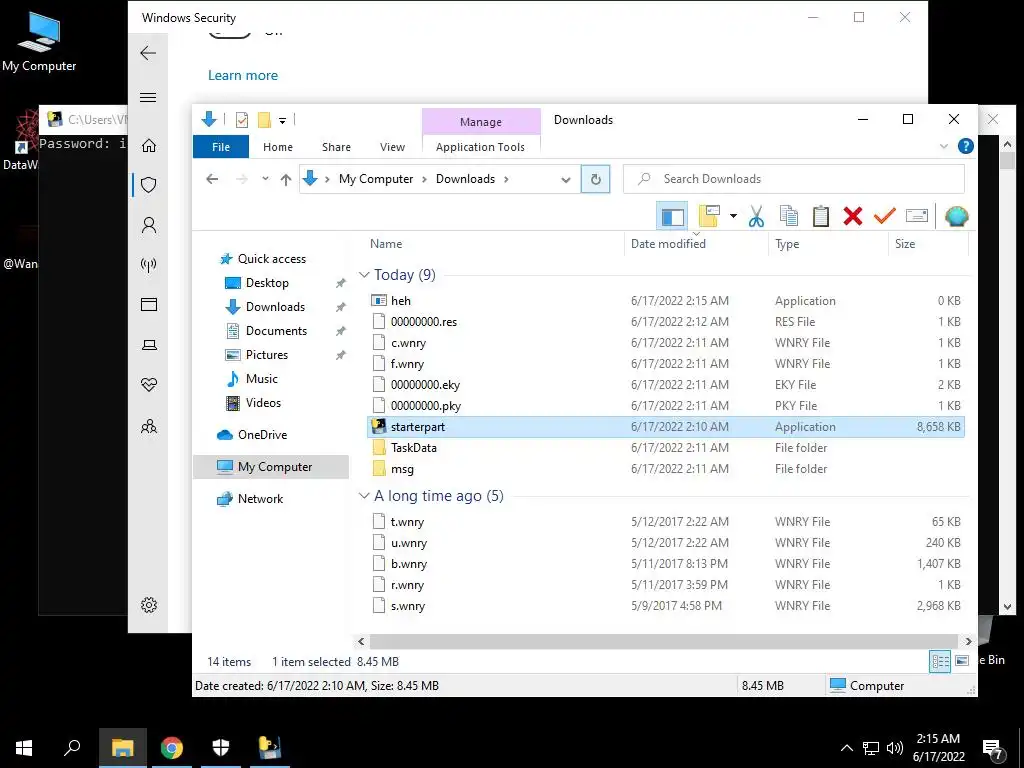Click Home icon in Windows Security sidebar
This screenshot has width=1024, height=768.
coord(149,145)
